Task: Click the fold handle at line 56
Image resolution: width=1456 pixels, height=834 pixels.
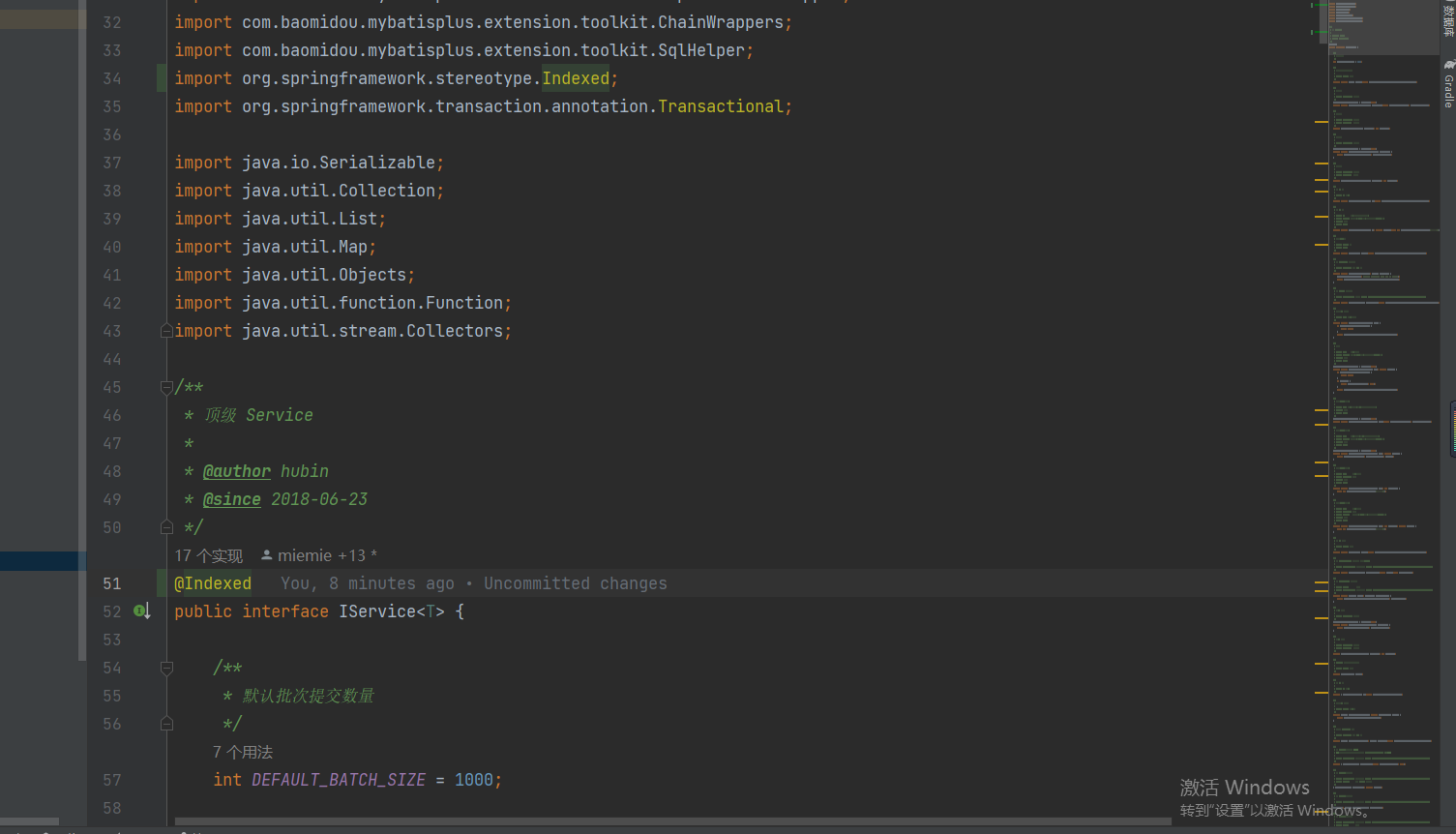Action: click(x=166, y=724)
